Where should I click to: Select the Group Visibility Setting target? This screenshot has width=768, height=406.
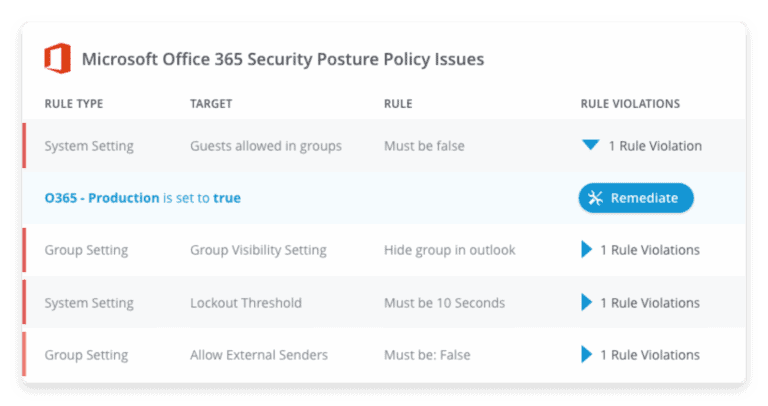[x=258, y=250]
